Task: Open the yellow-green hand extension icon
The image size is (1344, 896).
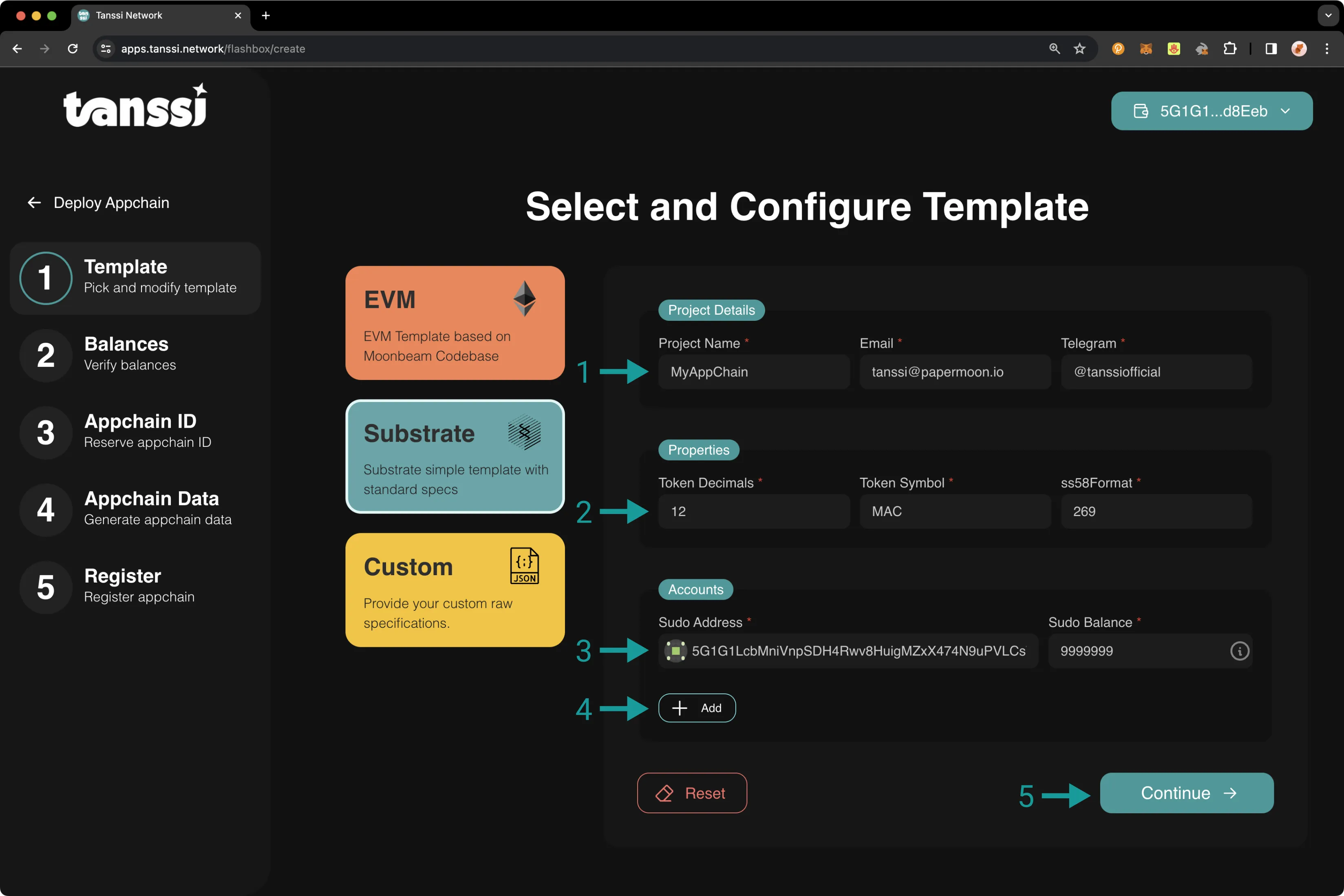Action: (1174, 49)
